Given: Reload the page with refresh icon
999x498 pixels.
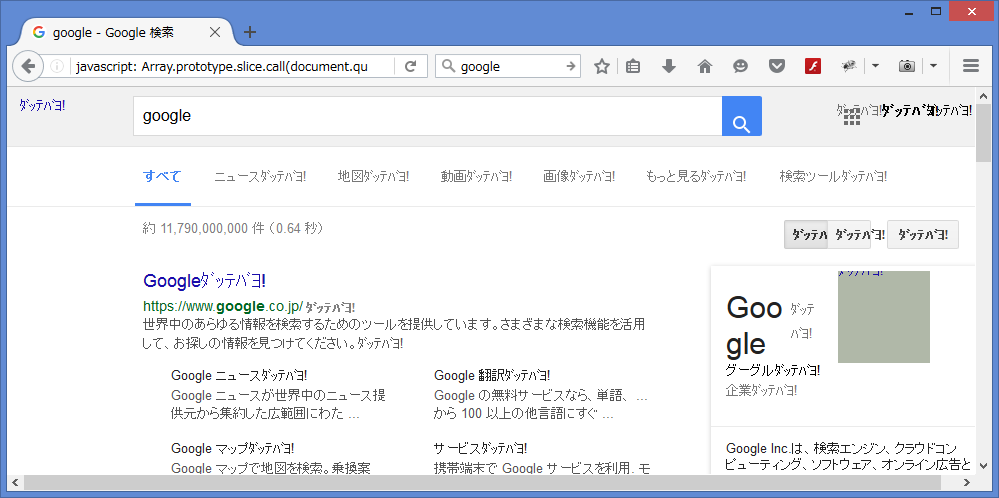Looking at the screenshot, I should point(410,66).
